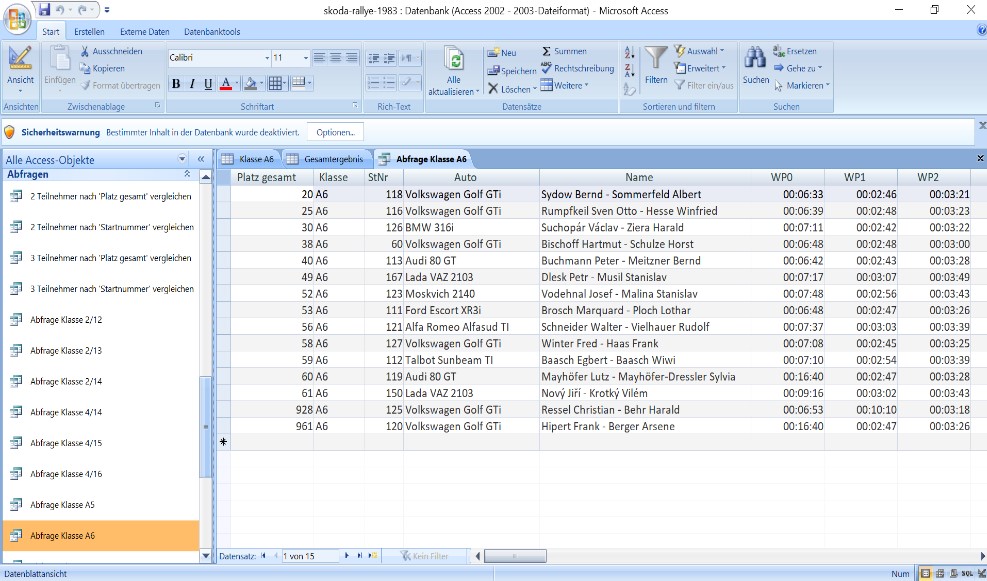
Task: Select the BMW 316i cell
Action: click(471, 227)
